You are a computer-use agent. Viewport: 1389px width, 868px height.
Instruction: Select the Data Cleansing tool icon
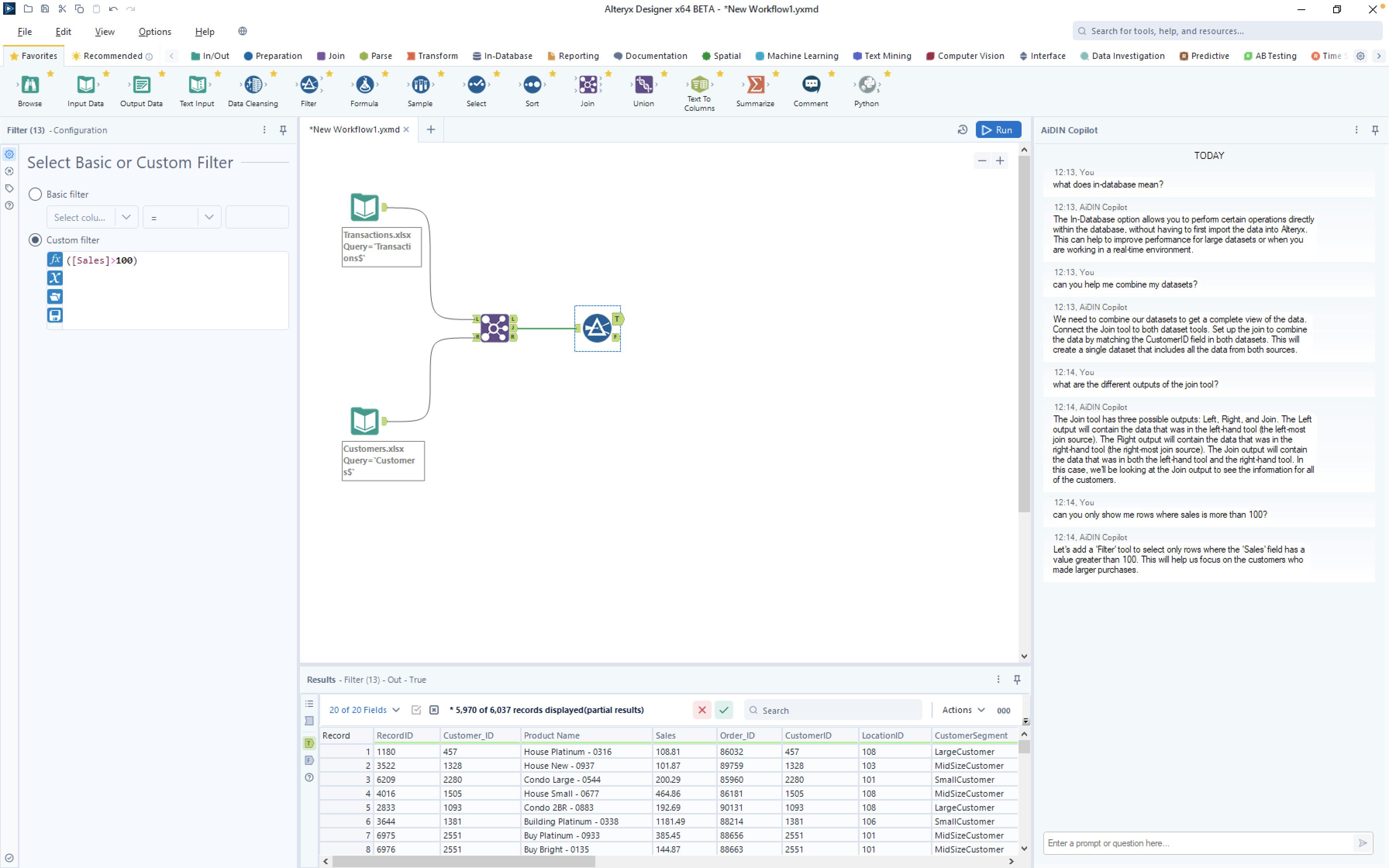[x=253, y=85]
